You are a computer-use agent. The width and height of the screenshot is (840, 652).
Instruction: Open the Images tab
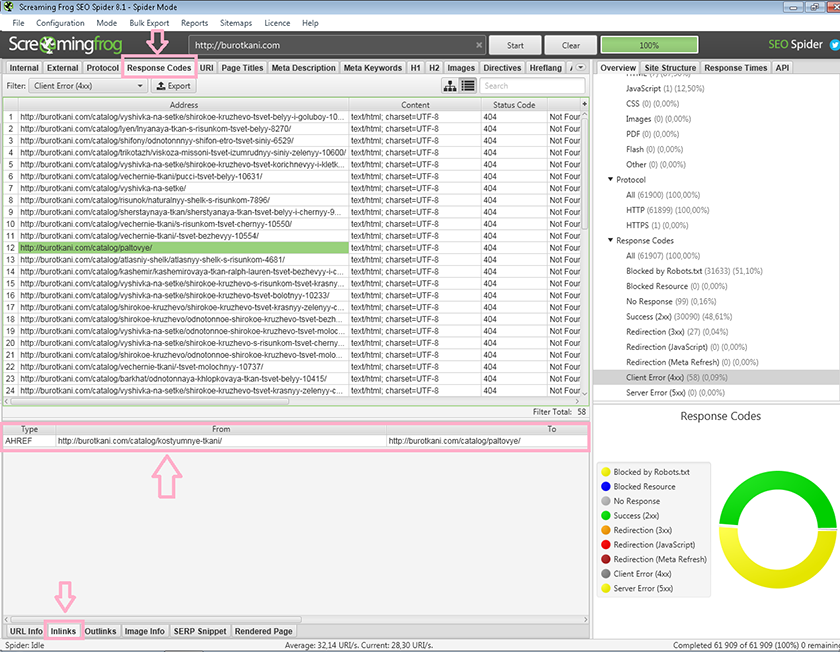tap(461, 68)
